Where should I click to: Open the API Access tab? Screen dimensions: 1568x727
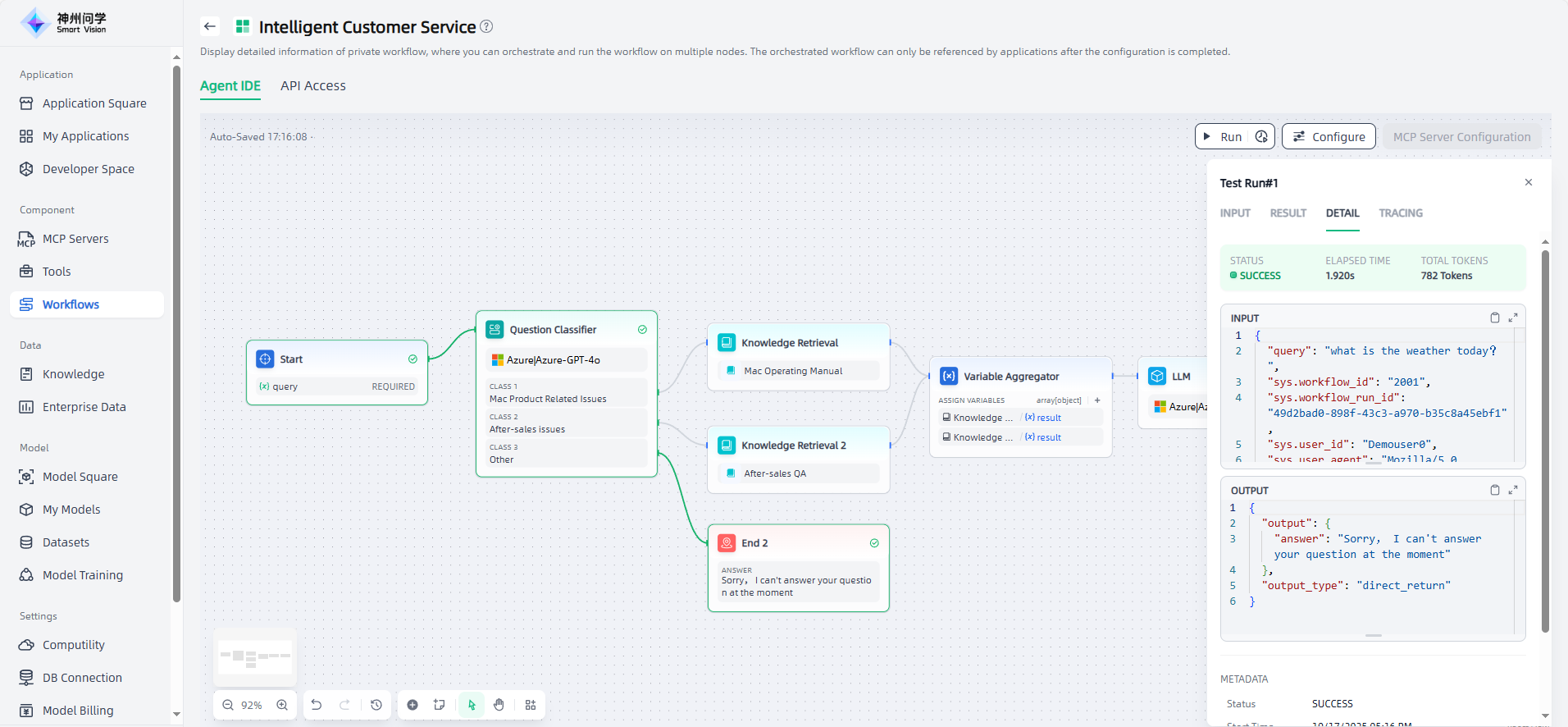click(312, 86)
